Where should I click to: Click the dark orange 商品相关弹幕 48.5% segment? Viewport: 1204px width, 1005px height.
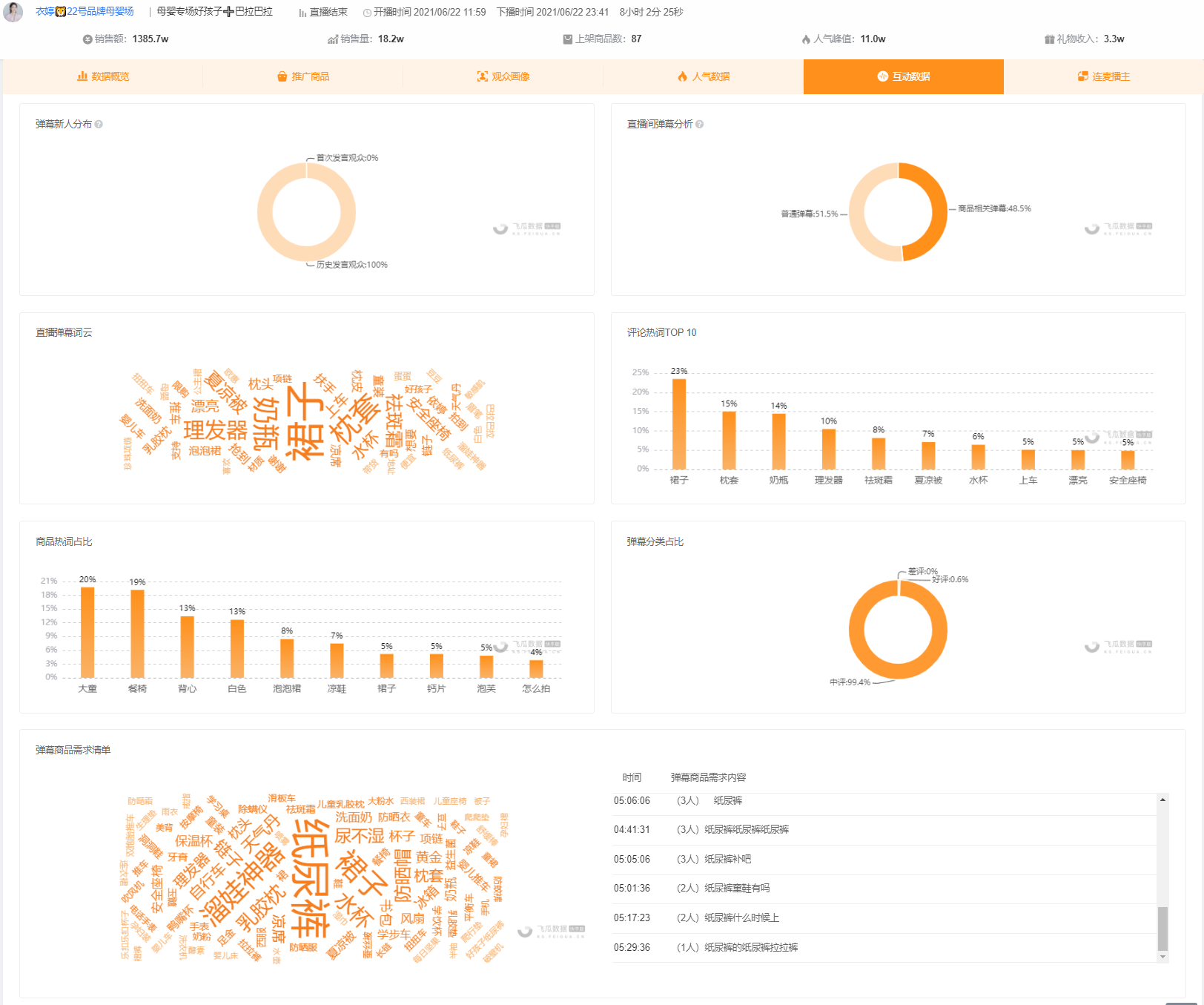pos(939,212)
